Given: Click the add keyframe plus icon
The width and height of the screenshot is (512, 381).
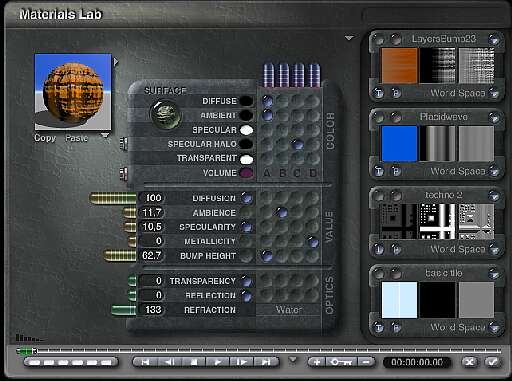Looking at the screenshot, I should [x=317, y=362].
